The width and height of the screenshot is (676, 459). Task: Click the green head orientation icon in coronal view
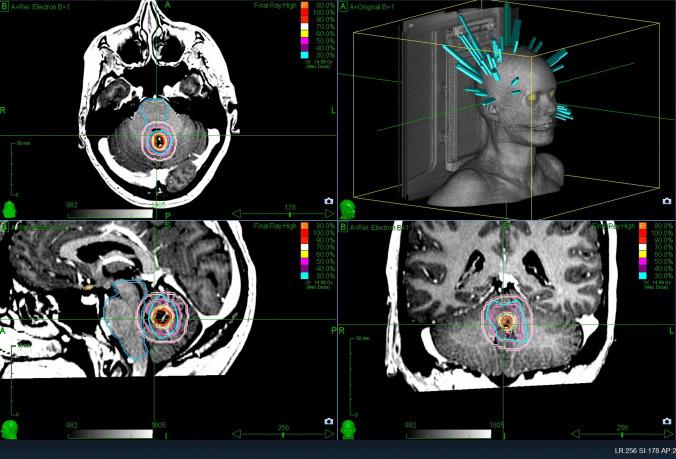point(347,430)
